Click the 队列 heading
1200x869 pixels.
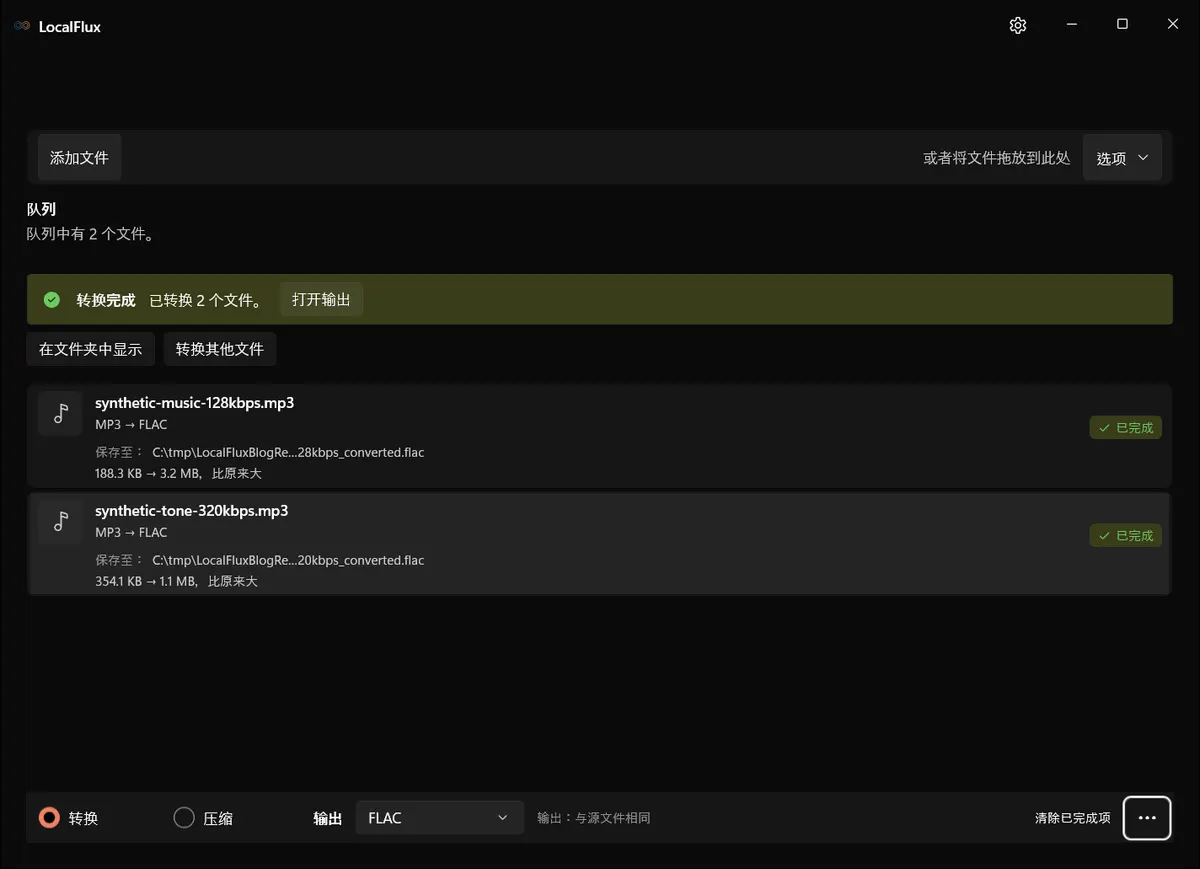tap(41, 209)
